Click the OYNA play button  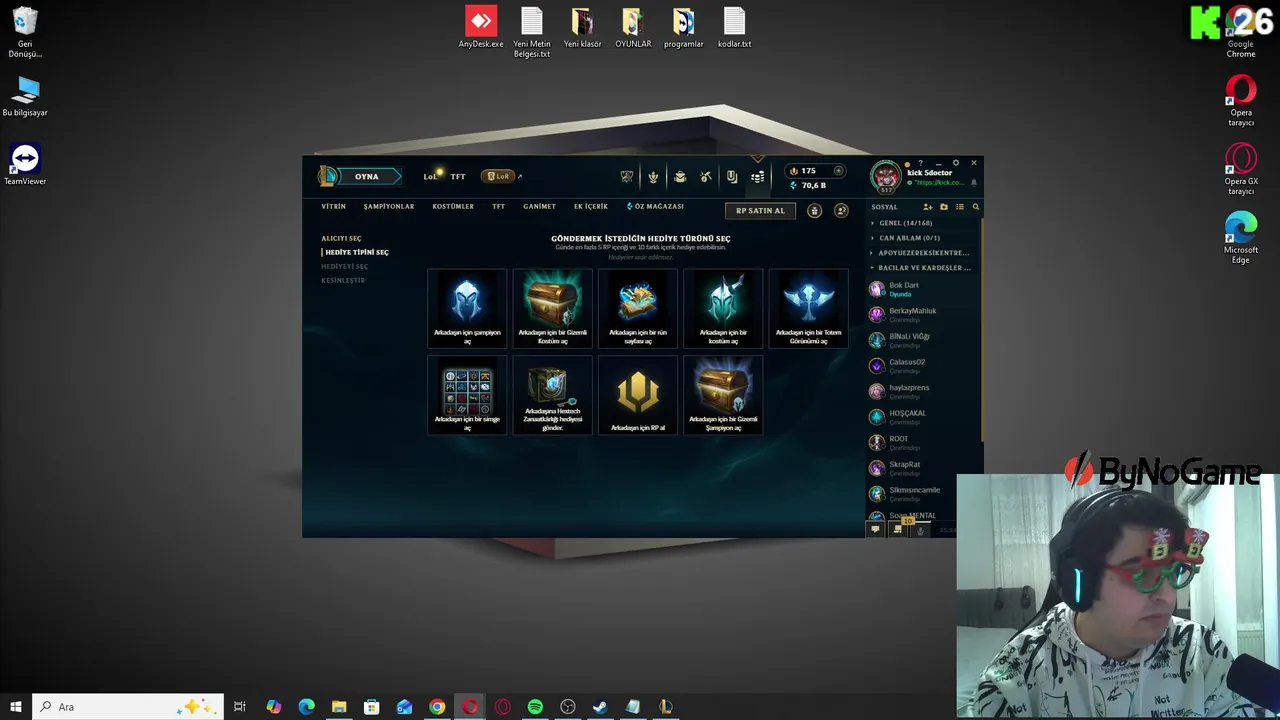(x=367, y=177)
